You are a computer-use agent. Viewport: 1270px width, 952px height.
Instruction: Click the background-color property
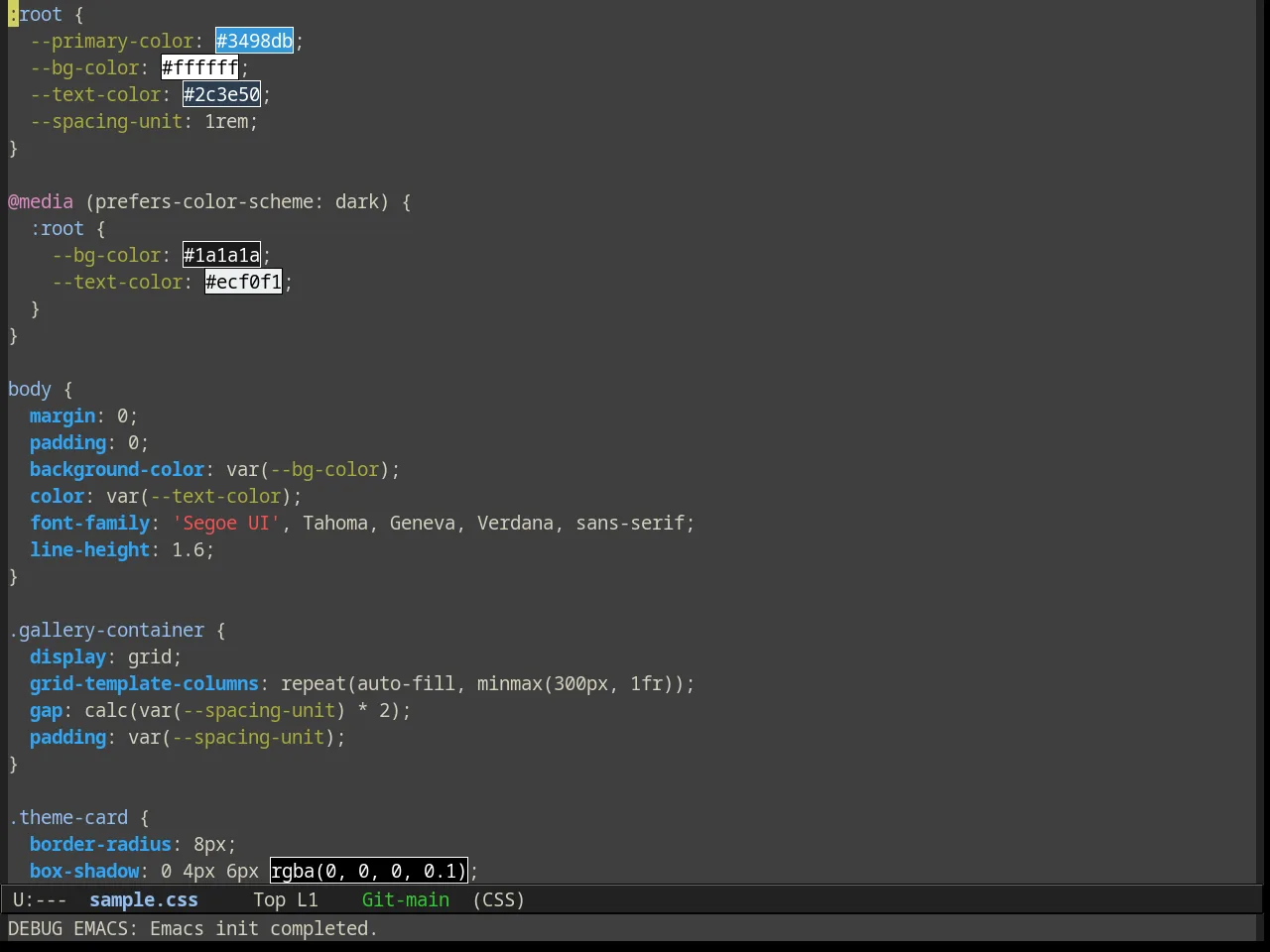(117, 469)
